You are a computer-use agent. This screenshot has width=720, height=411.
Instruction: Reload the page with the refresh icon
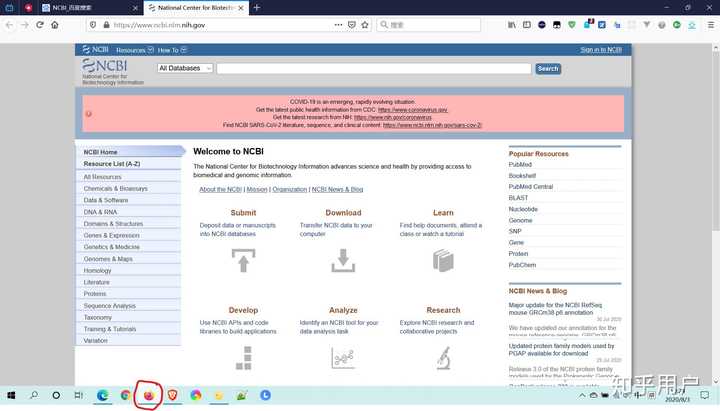point(40,25)
